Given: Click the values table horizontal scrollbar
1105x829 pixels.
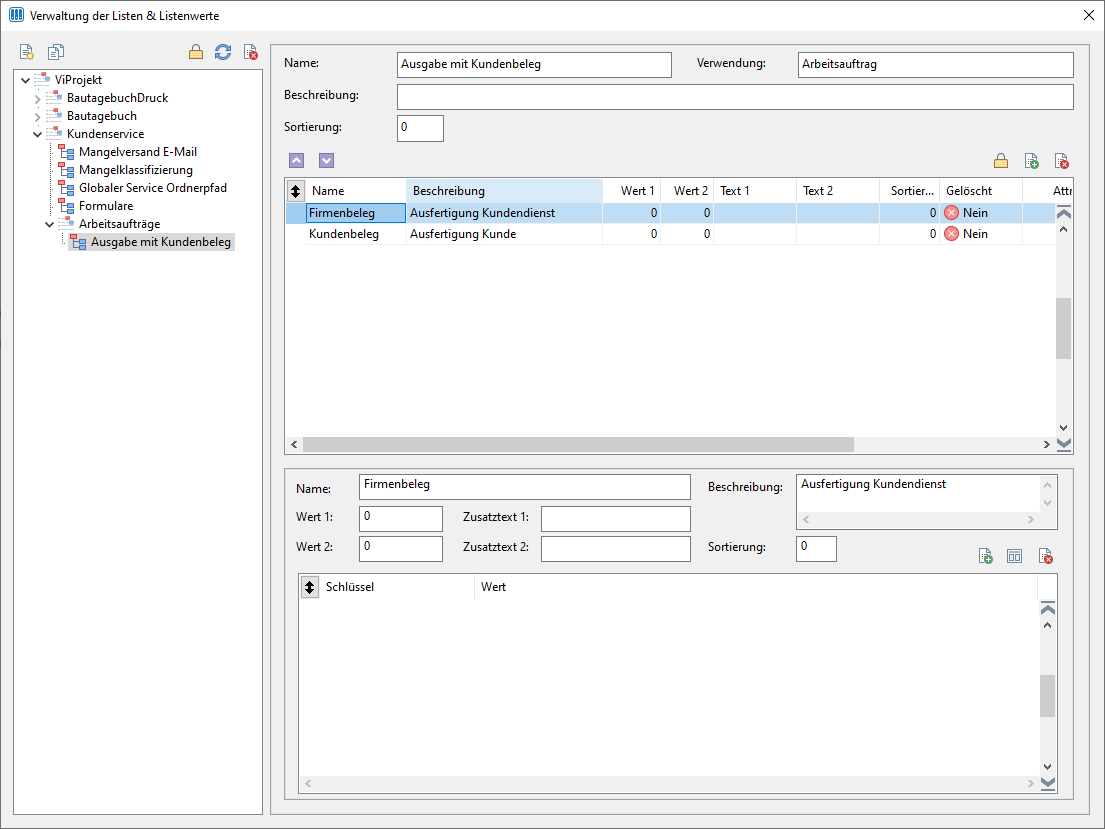Looking at the screenshot, I should [578, 444].
